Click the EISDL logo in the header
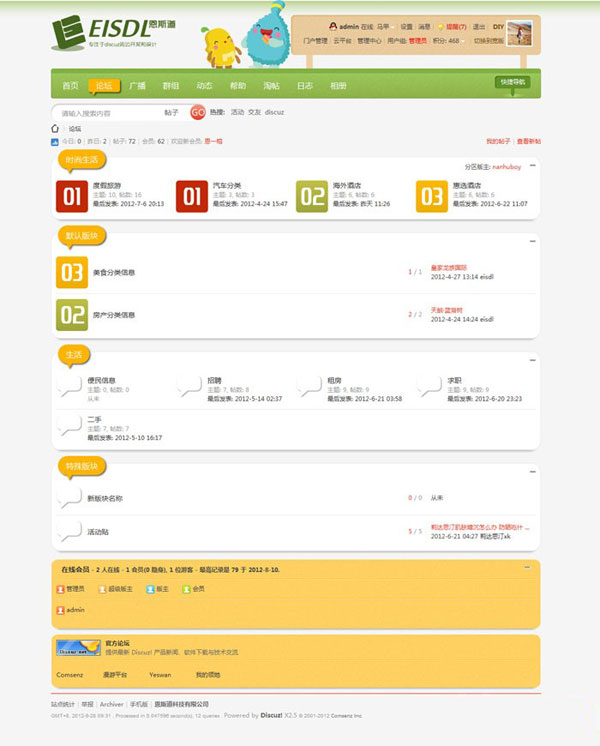This screenshot has width=600, height=746. [x=113, y=32]
